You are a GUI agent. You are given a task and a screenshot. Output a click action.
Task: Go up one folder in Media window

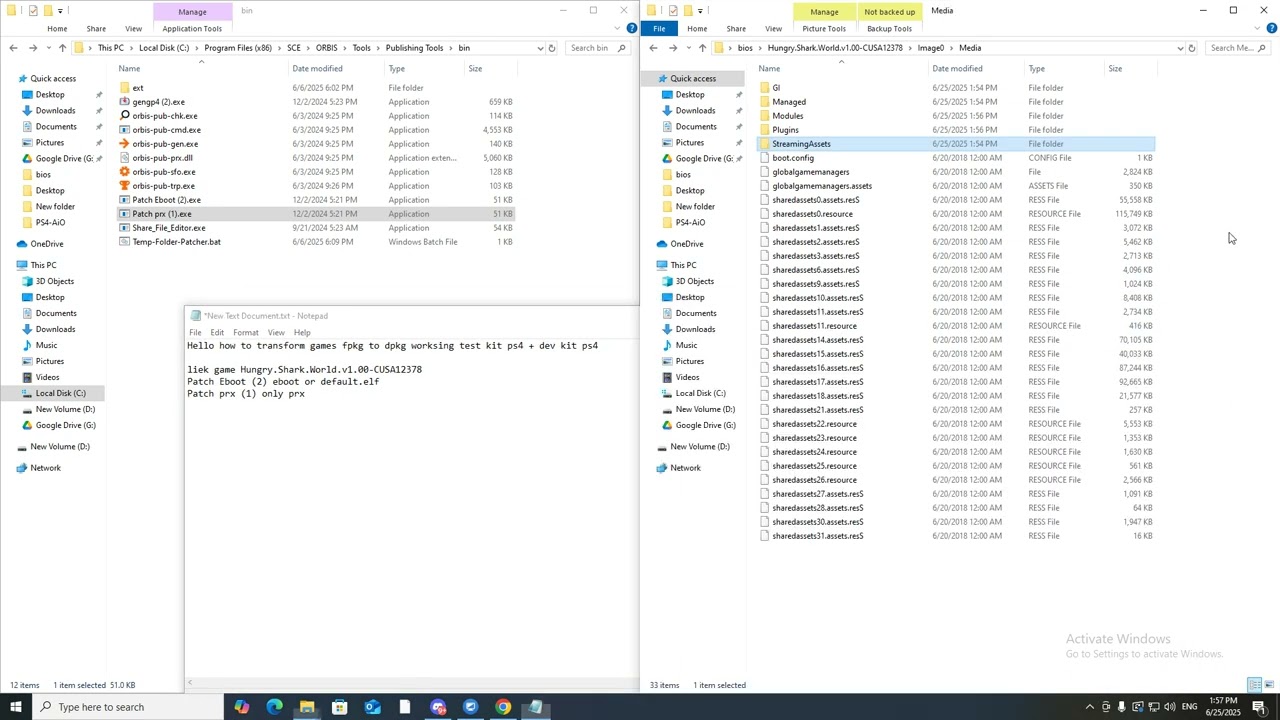(702, 48)
